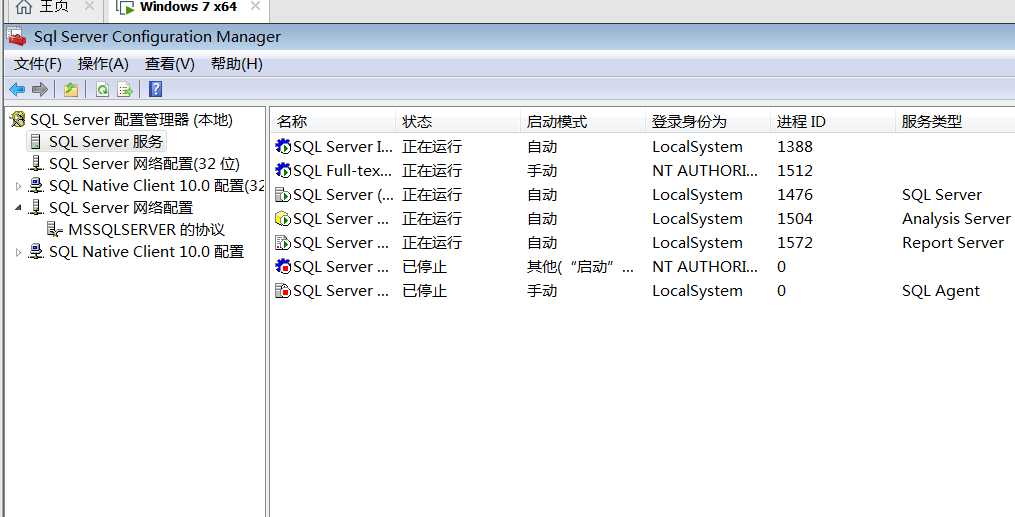1015x517 pixels.
Task: Click the process ID 1572 cell
Action: (x=795, y=243)
